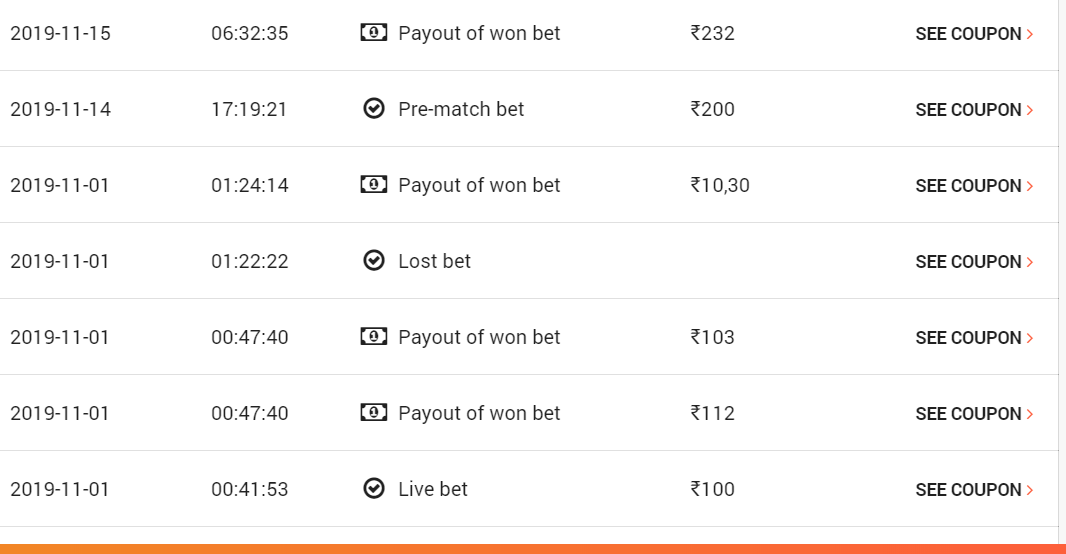The height and width of the screenshot is (554, 1066).
Task: Click the orange bar at page bottom
Action: tap(533, 549)
